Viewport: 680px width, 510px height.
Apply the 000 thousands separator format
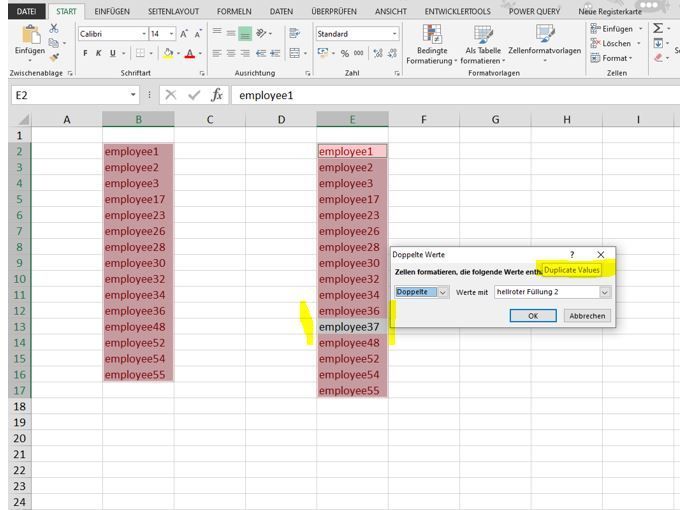[358, 53]
